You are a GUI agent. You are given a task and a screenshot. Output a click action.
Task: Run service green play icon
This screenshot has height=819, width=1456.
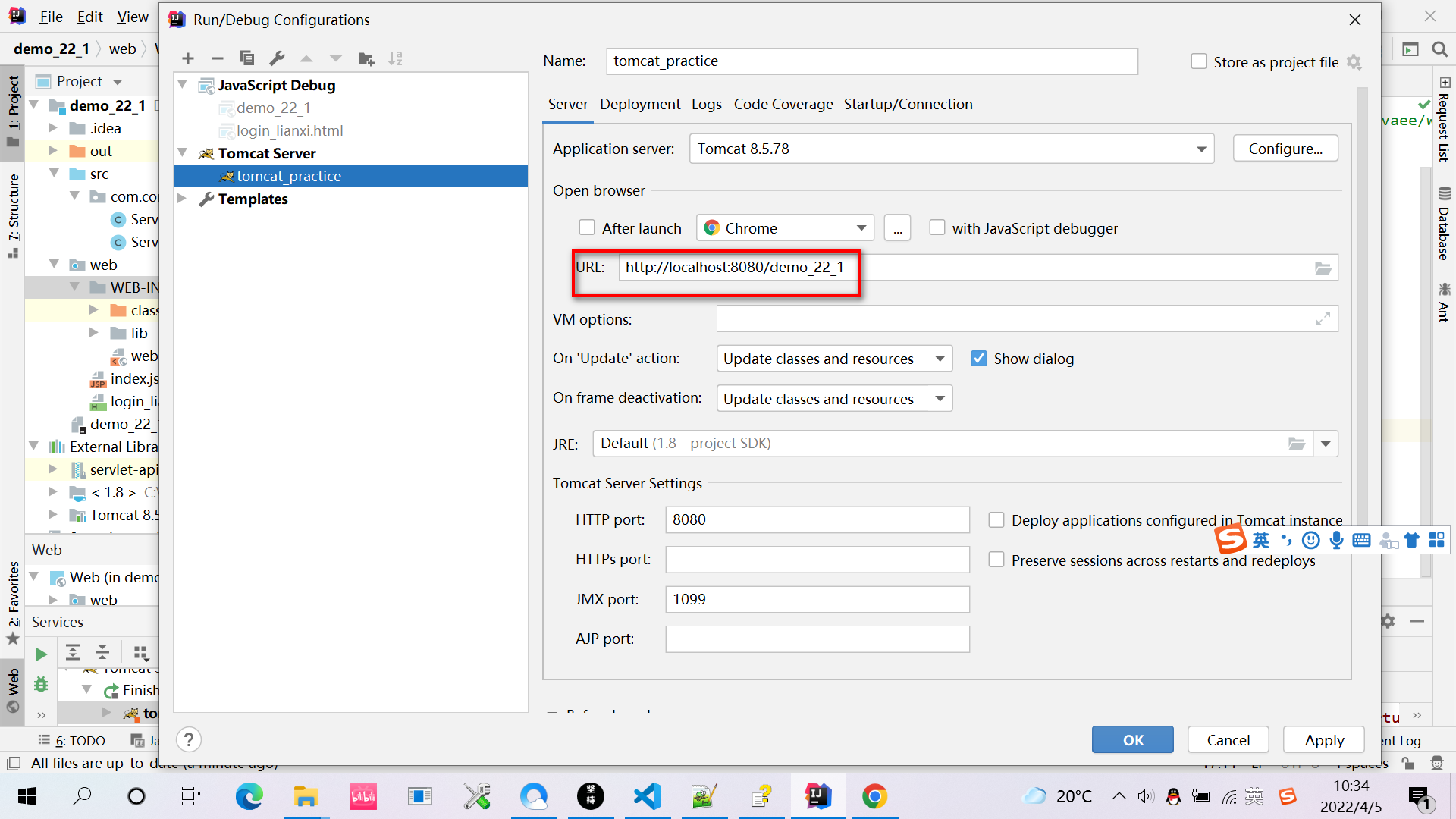[x=41, y=654]
